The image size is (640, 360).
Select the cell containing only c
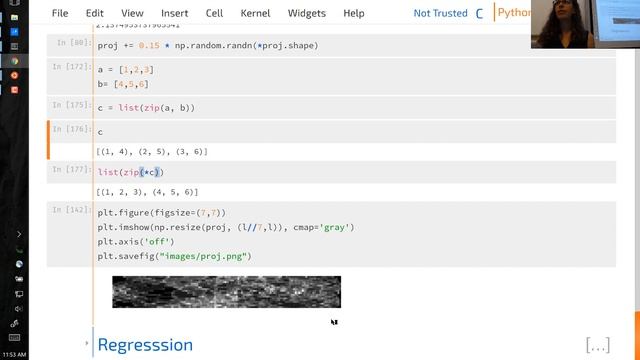(x=331, y=132)
